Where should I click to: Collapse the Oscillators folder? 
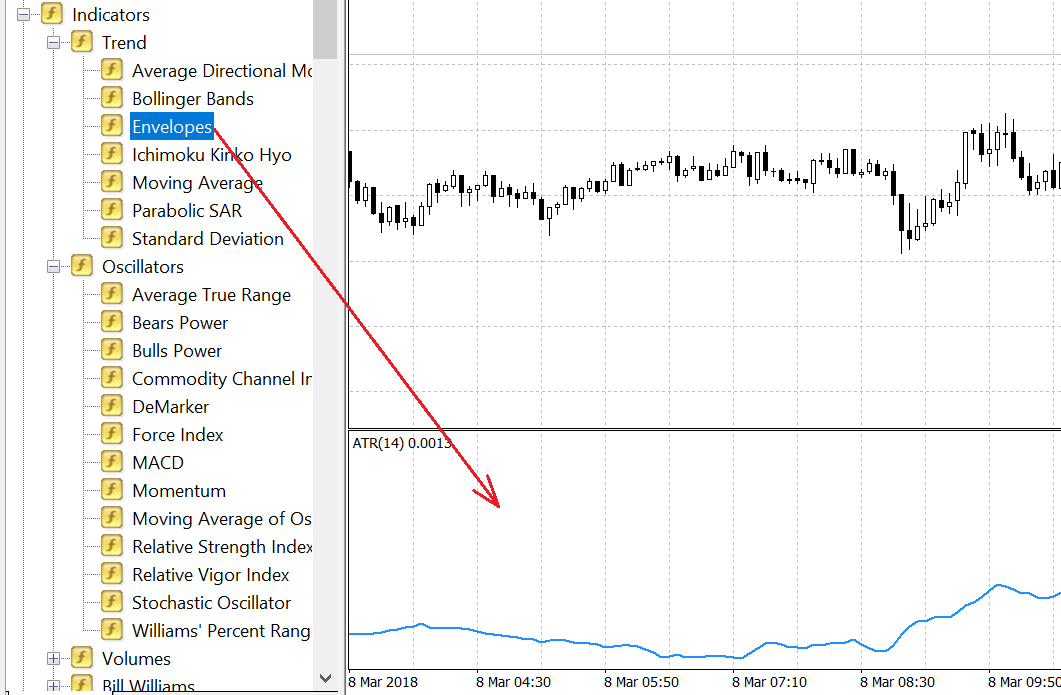(x=53, y=267)
